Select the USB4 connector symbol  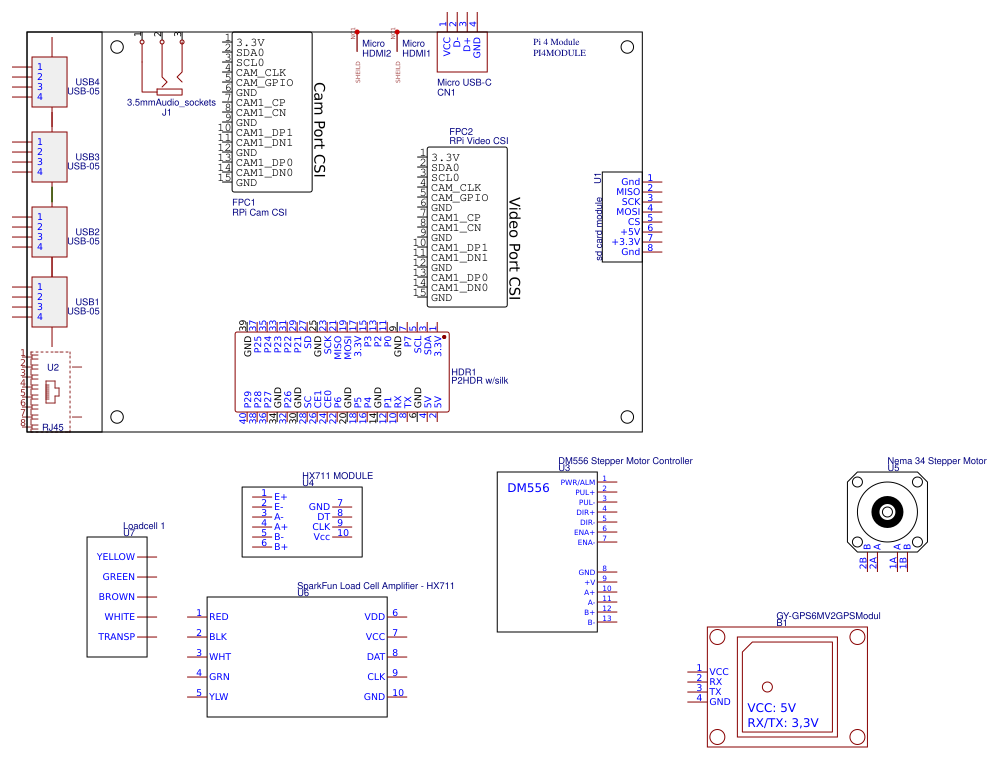coord(50,81)
